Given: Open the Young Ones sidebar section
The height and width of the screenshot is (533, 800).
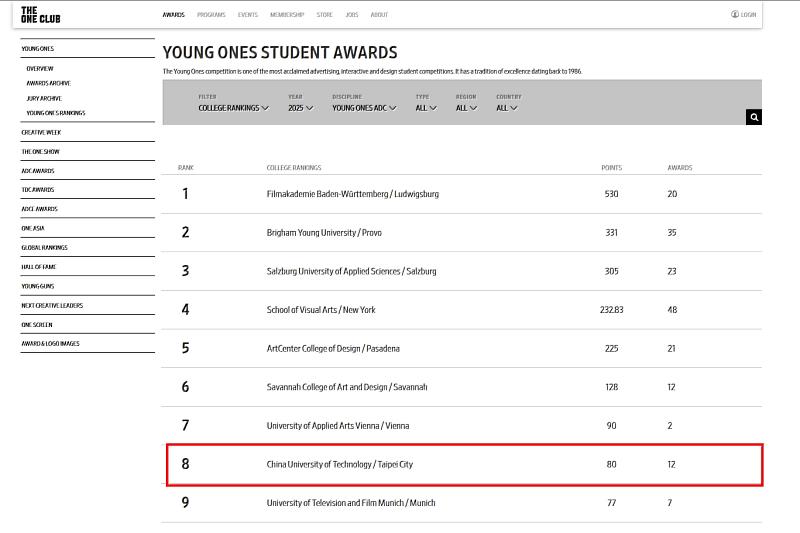Looking at the screenshot, I should click(38, 49).
